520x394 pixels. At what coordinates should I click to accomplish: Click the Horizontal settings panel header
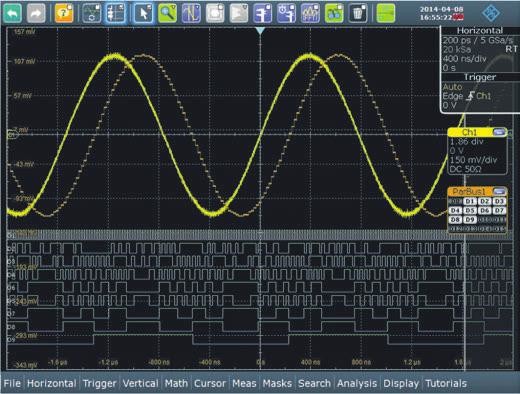point(480,31)
